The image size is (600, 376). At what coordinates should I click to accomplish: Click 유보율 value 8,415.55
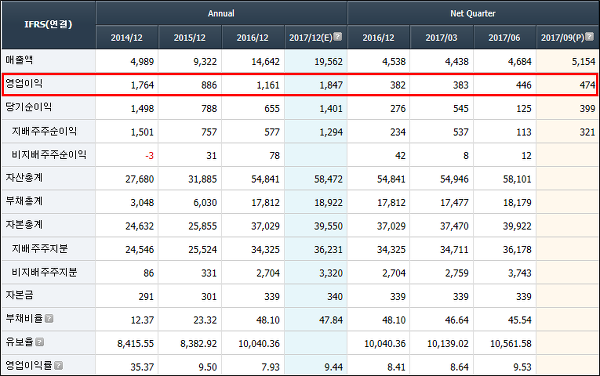(x=135, y=343)
